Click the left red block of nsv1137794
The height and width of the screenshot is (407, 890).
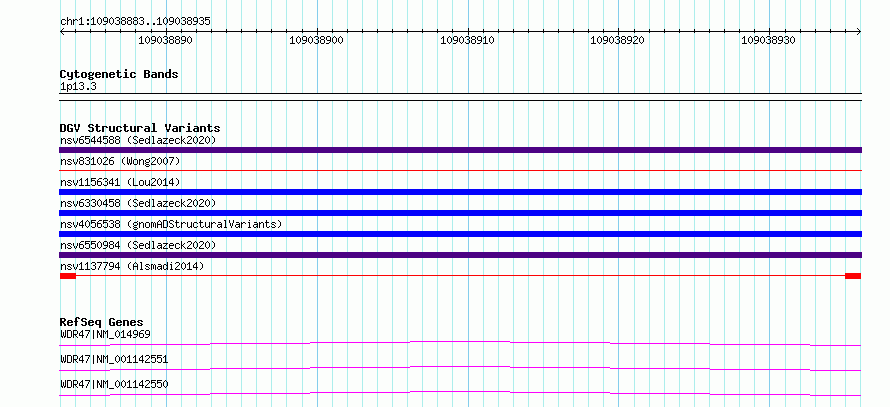click(x=68, y=276)
